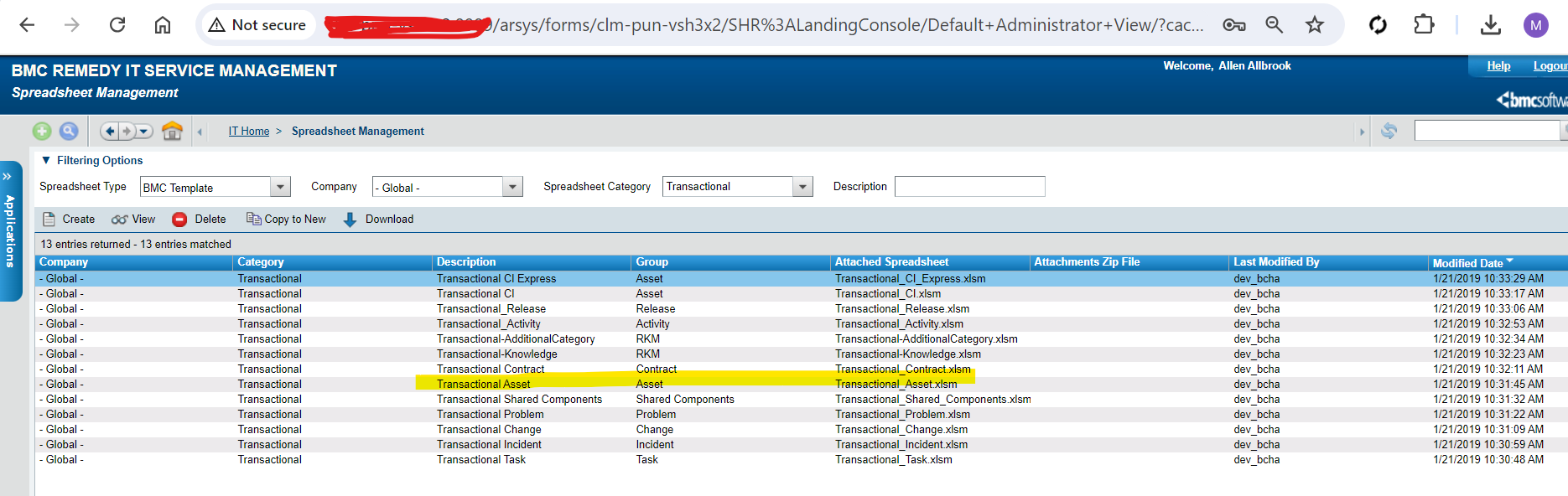The height and width of the screenshot is (496, 1568).
Task: Click the Description filter field
Action: coord(970,187)
